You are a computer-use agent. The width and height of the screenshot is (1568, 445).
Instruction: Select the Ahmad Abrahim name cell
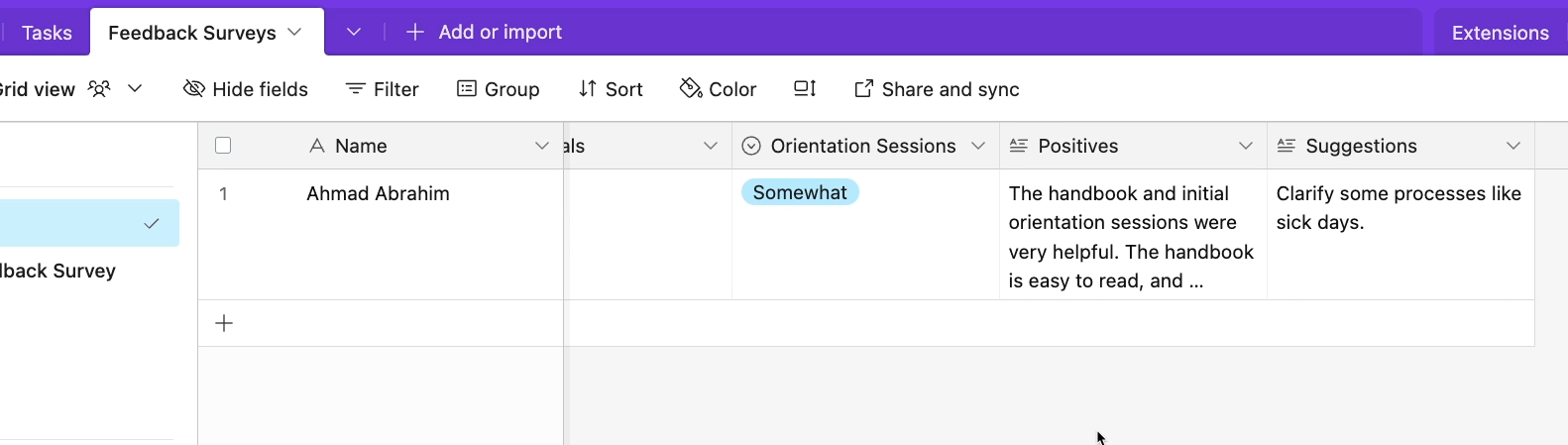tap(381, 234)
